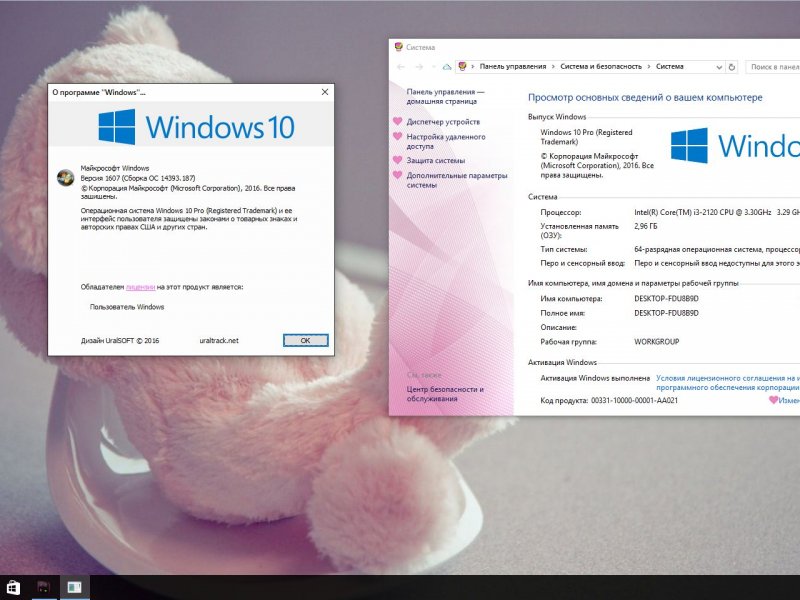
Task: Click product code 00331-10000-00001-AA021
Action: [x=634, y=401]
